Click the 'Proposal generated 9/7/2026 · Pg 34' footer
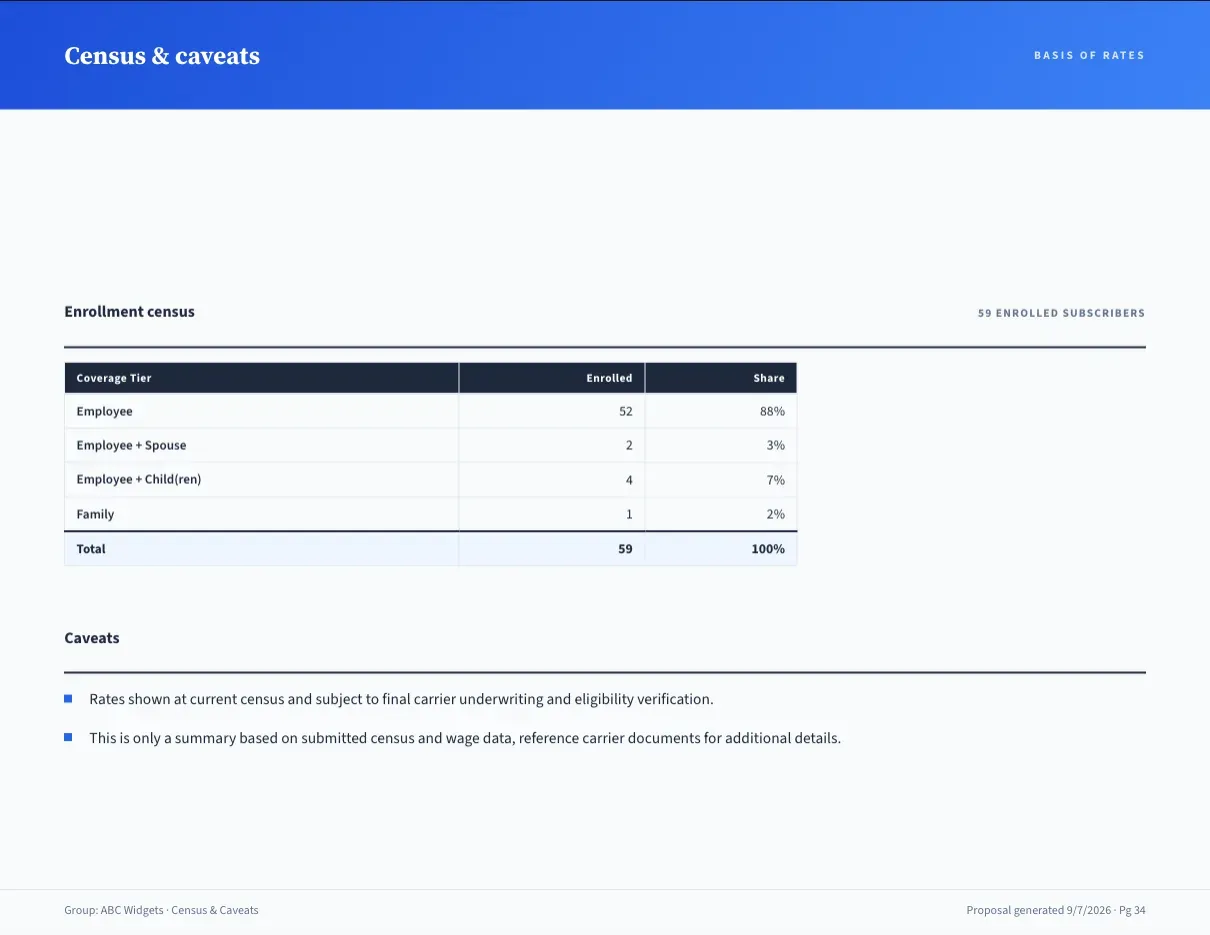1210x935 pixels. coord(1056,910)
